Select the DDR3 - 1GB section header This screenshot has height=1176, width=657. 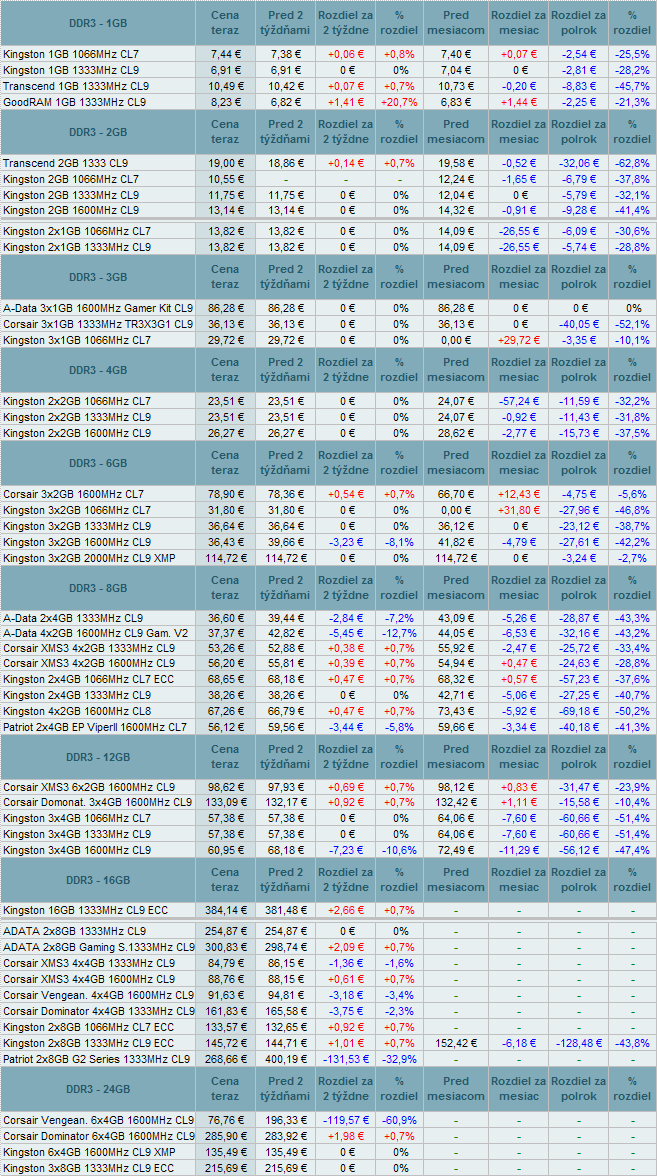(98, 23)
